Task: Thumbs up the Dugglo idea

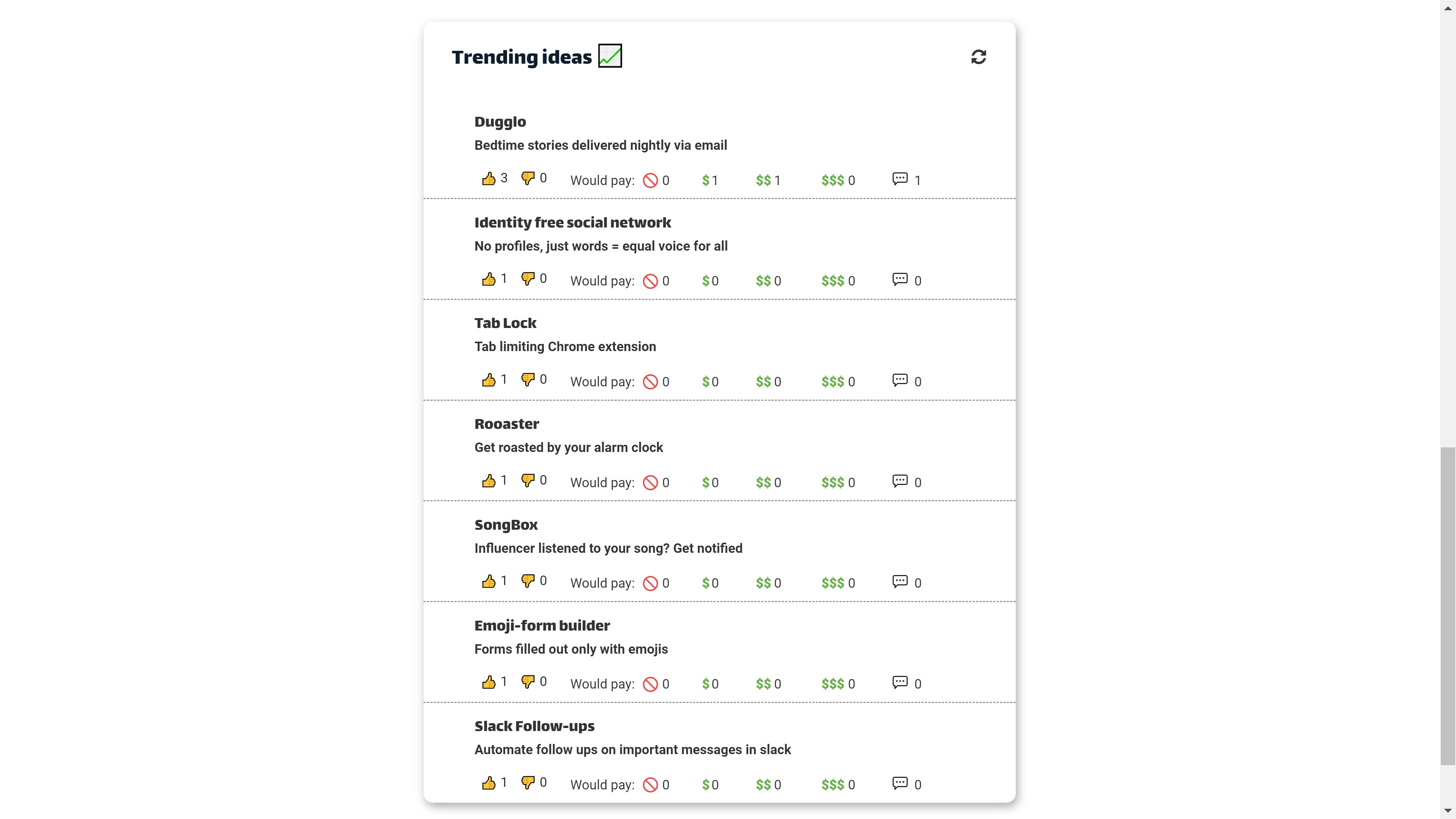Action: [x=488, y=179]
